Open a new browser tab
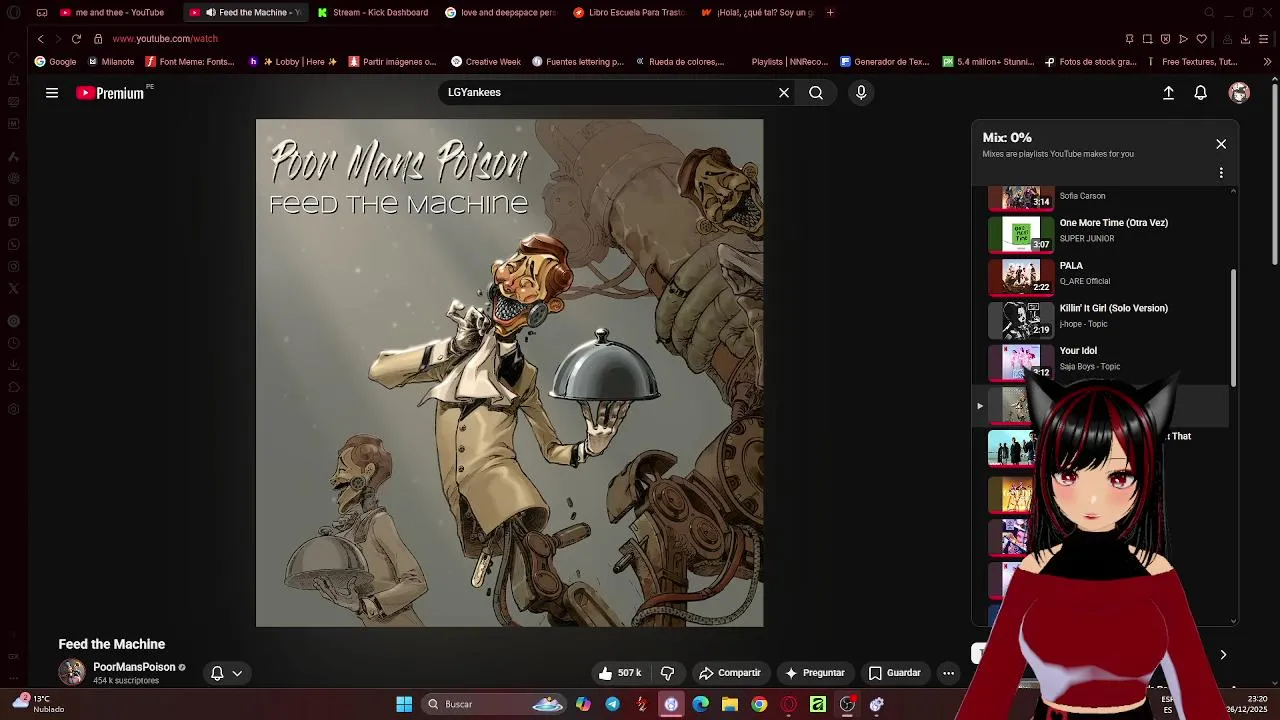1280x720 pixels. pos(830,12)
